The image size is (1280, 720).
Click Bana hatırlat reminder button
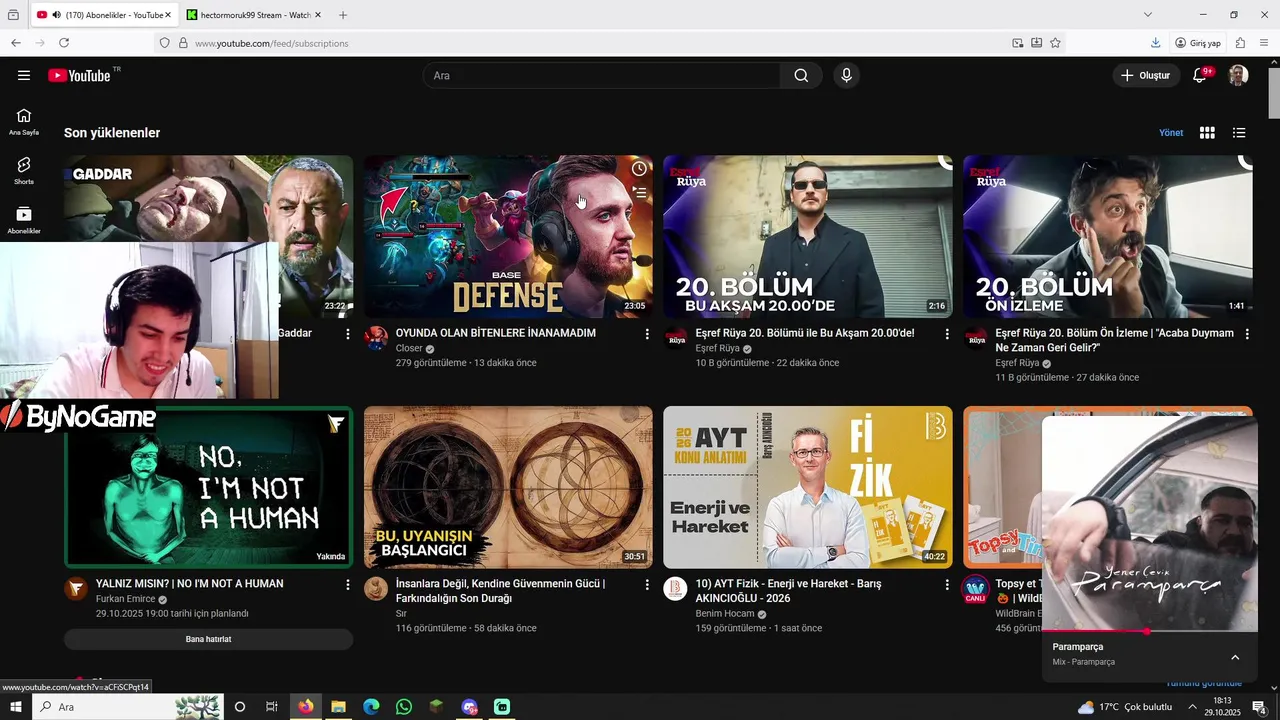tap(208, 639)
